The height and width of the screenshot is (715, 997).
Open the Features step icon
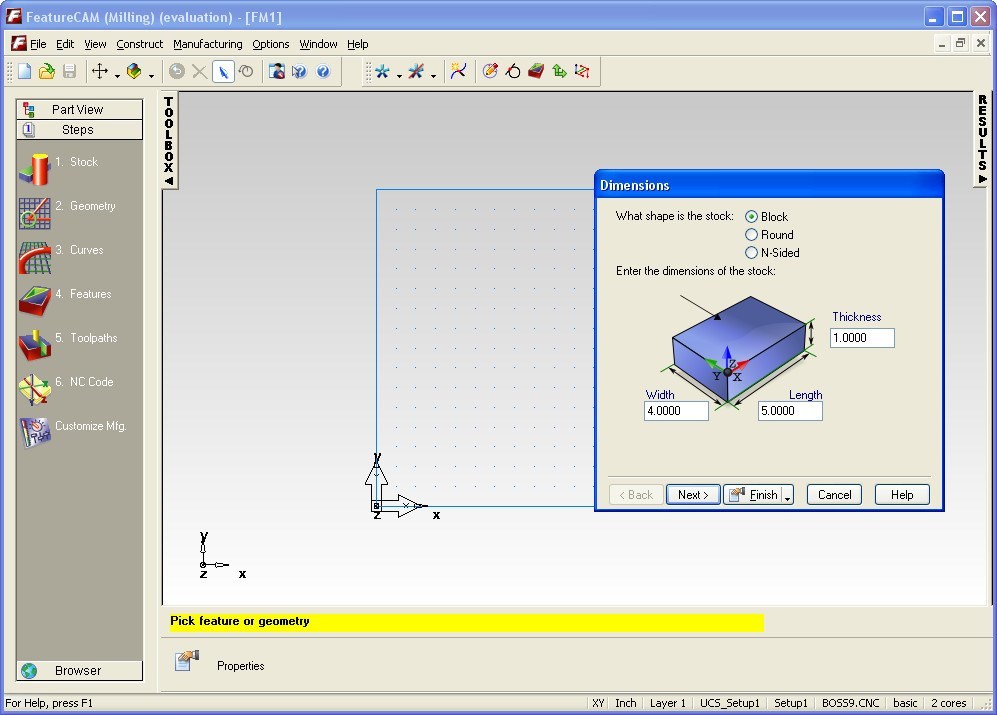(x=34, y=301)
